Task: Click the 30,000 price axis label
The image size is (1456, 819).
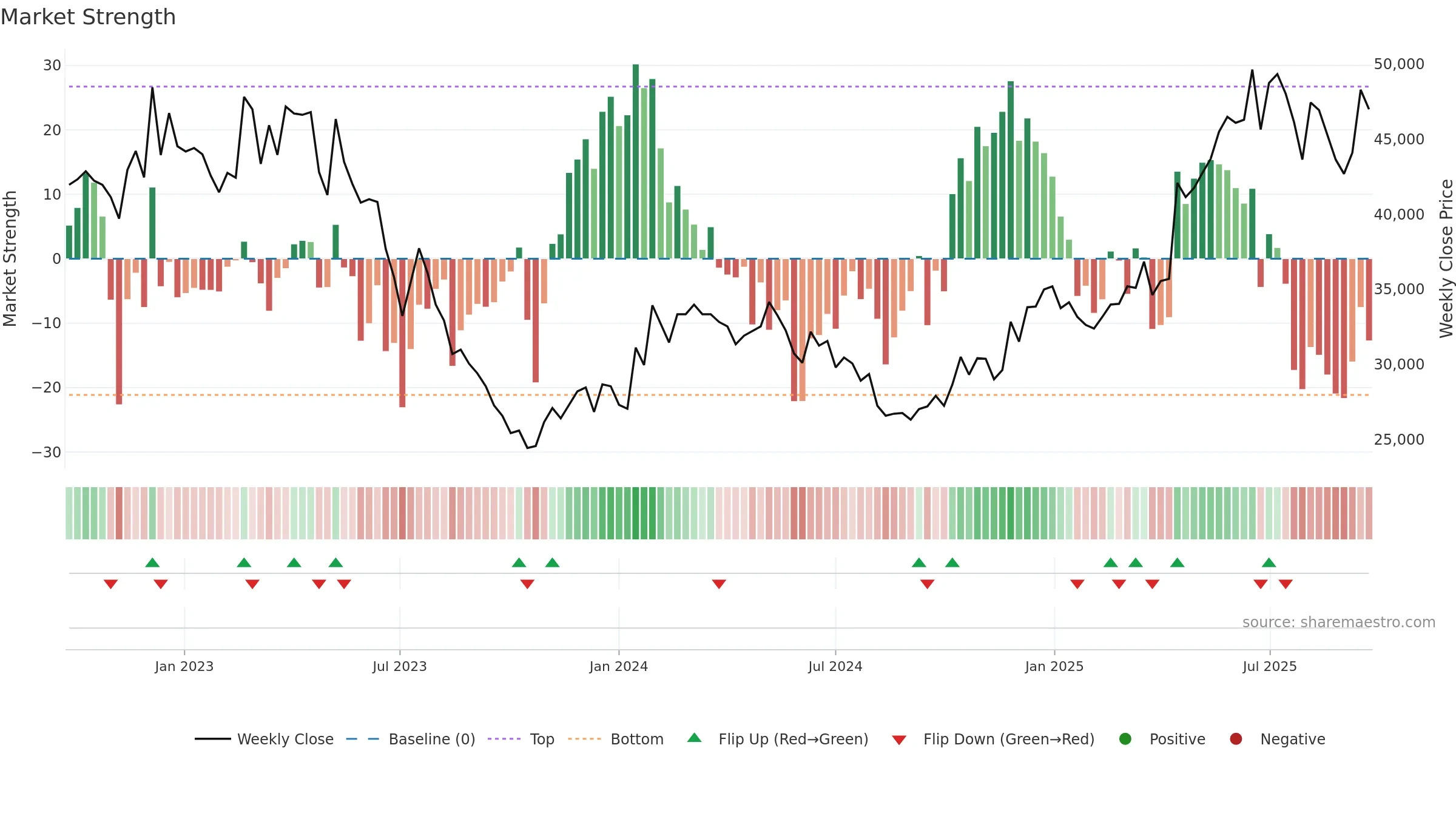Action: tap(1399, 365)
